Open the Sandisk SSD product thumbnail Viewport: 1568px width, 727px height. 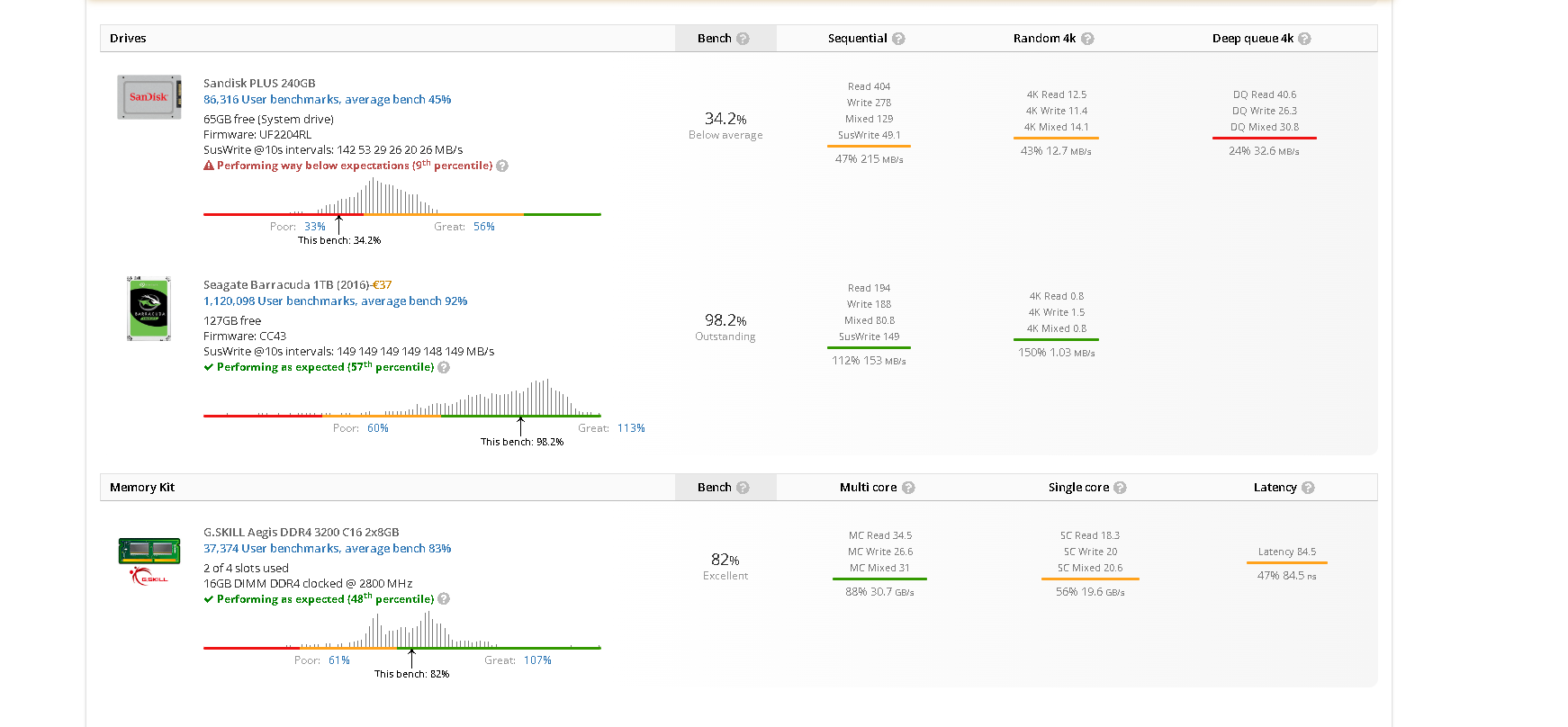pos(149,96)
